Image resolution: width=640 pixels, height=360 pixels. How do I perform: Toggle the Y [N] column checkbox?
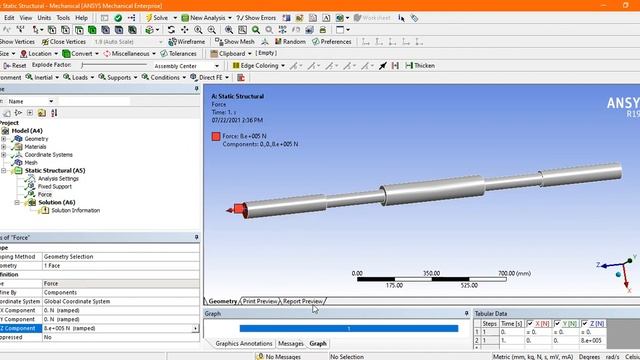click(x=557, y=323)
